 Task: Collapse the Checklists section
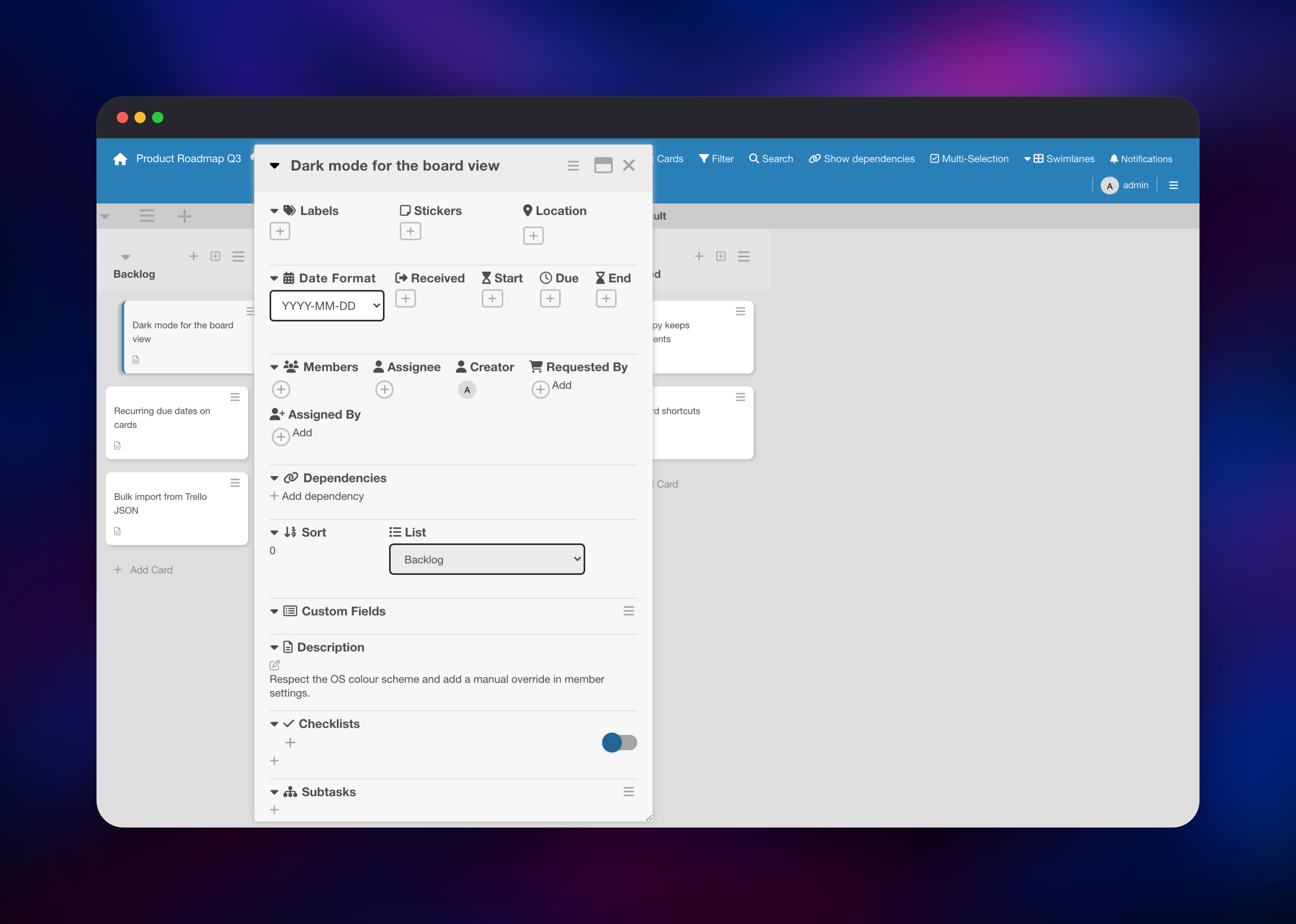(x=274, y=724)
